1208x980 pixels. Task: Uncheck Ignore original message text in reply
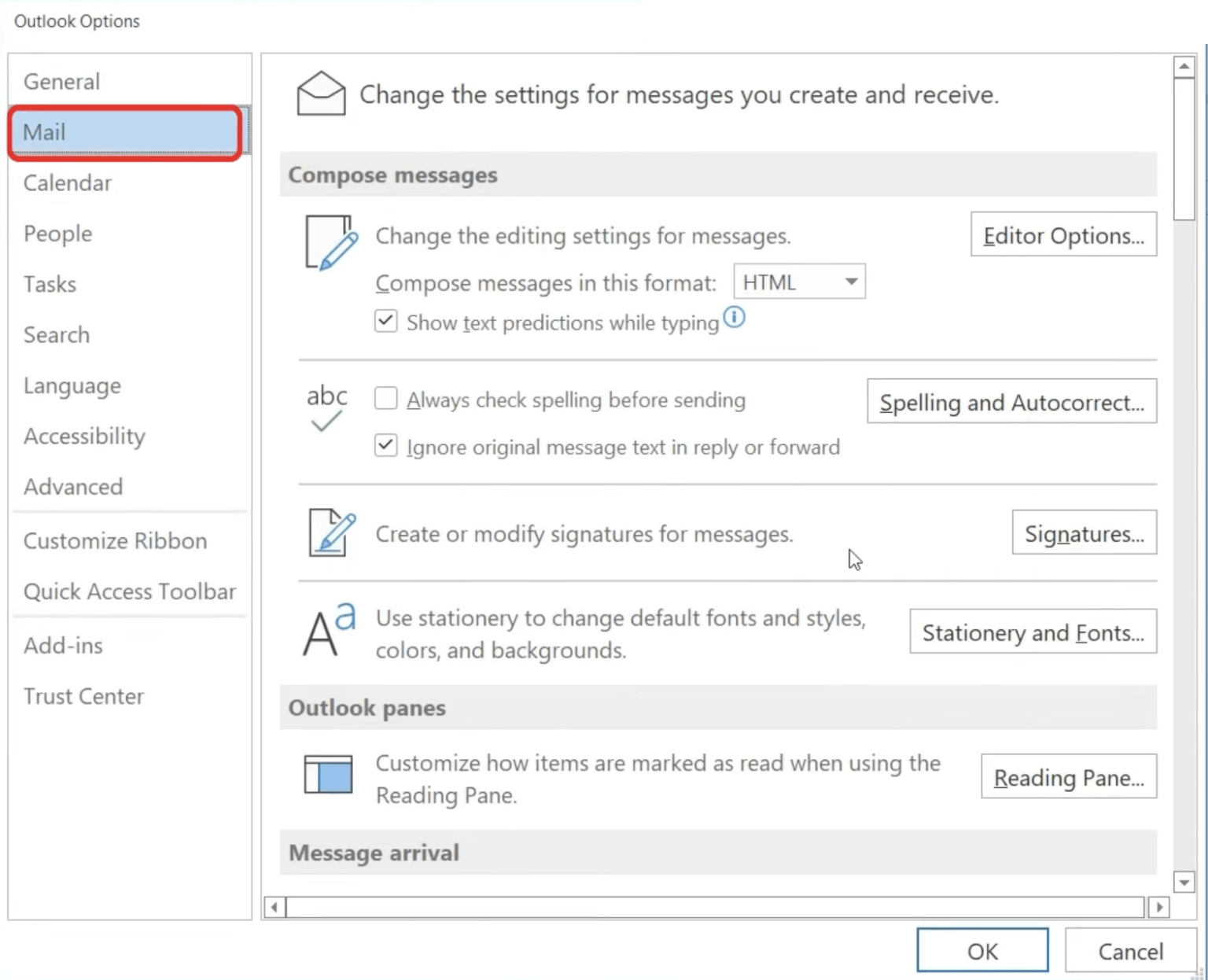click(385, 446)
